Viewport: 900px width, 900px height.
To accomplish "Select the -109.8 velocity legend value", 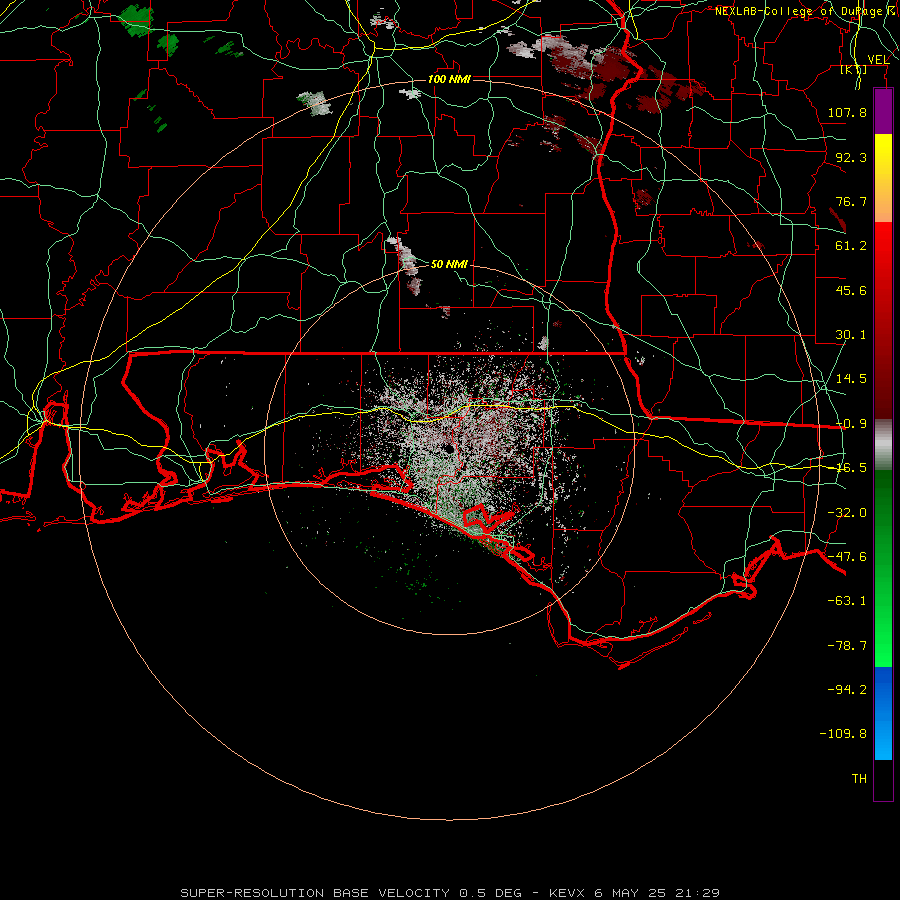I will click(x=843, y=734).
